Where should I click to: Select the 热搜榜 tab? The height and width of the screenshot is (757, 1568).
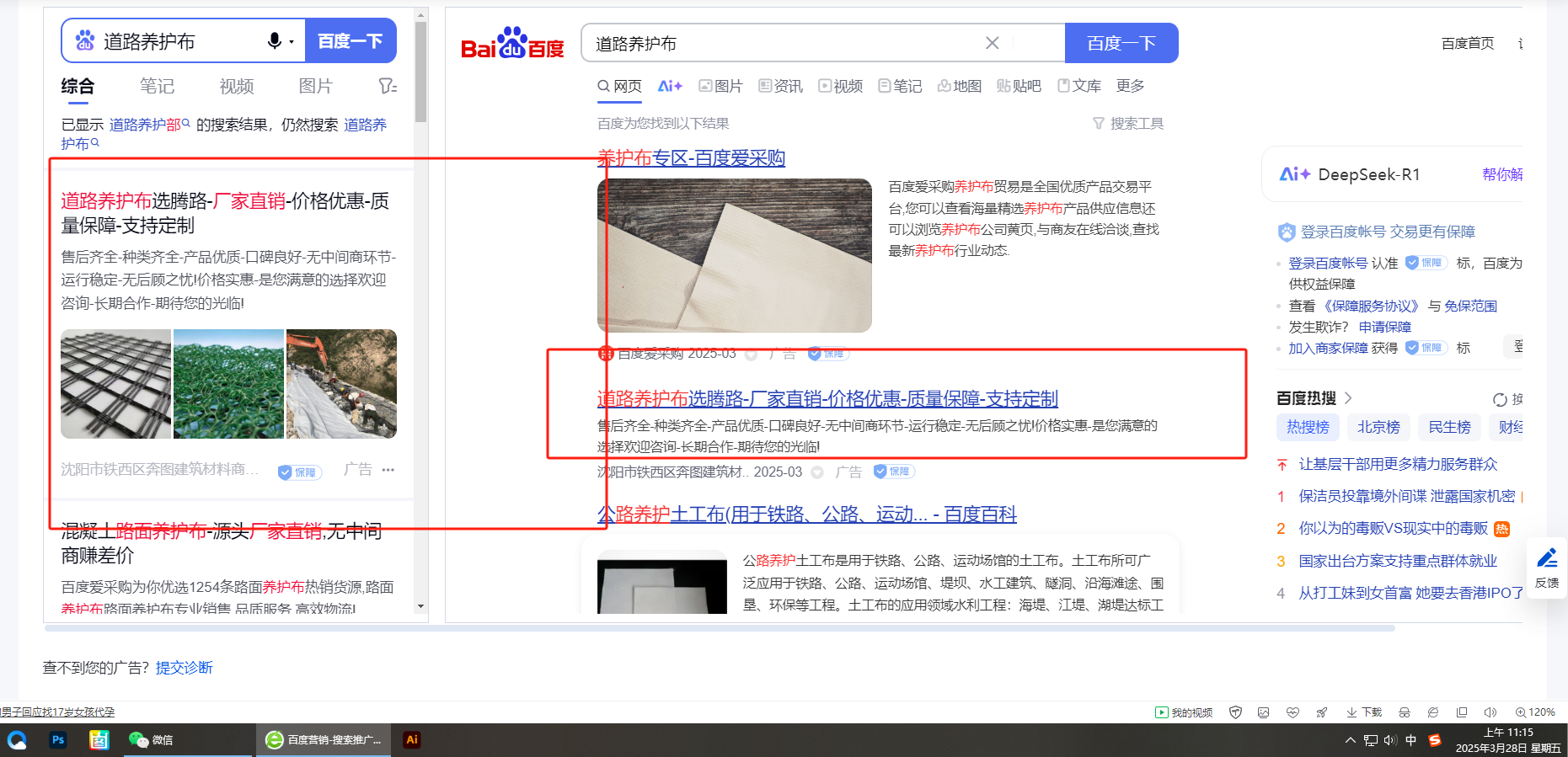(x=1308, y=427)
